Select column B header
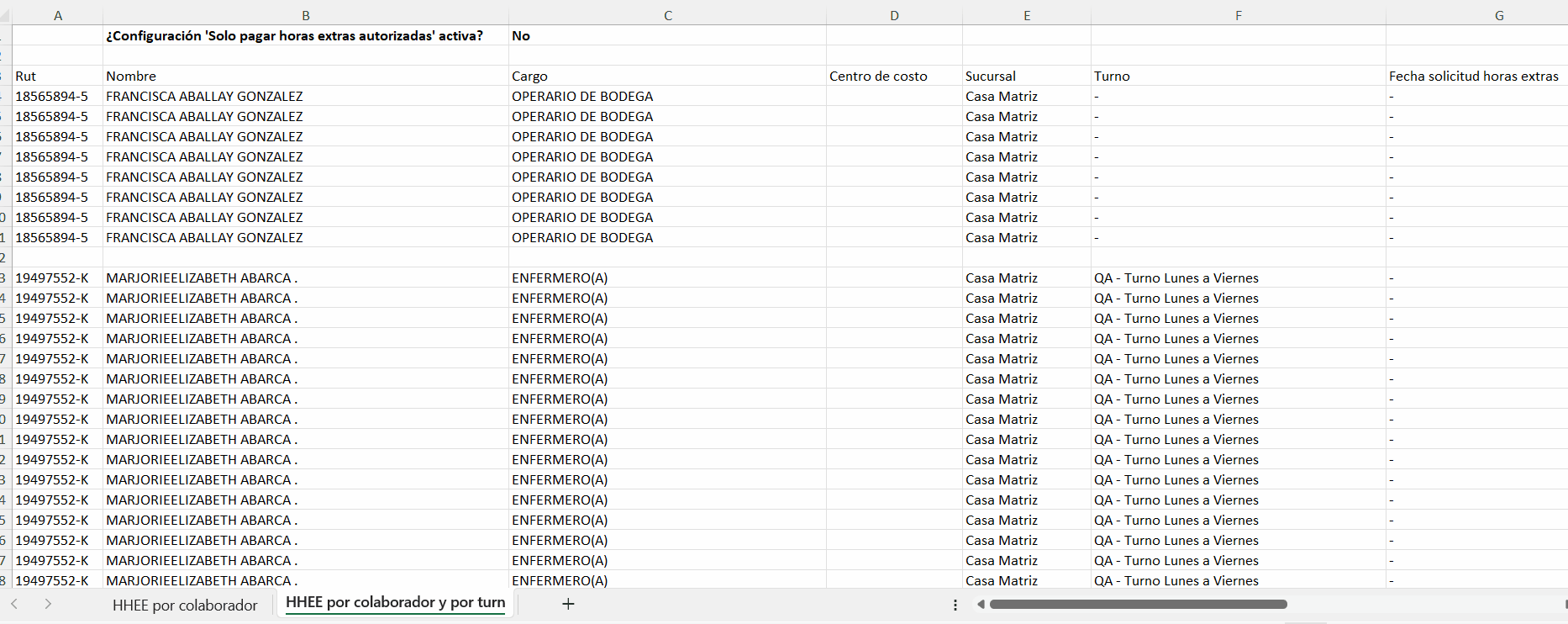1568x624 pixels. [x=306, y=15]
